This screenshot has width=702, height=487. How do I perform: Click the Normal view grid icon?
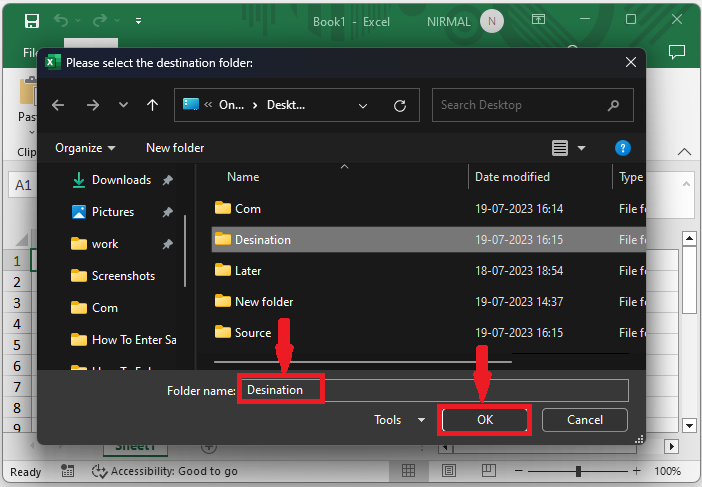(408, 471)
